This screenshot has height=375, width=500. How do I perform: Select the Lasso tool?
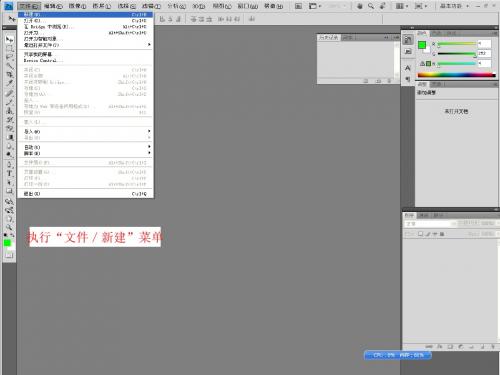[9, 57]
